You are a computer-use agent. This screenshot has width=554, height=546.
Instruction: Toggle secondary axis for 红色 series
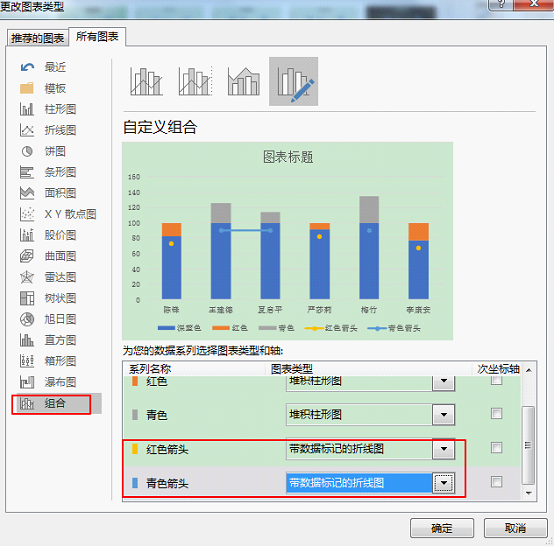496,380
